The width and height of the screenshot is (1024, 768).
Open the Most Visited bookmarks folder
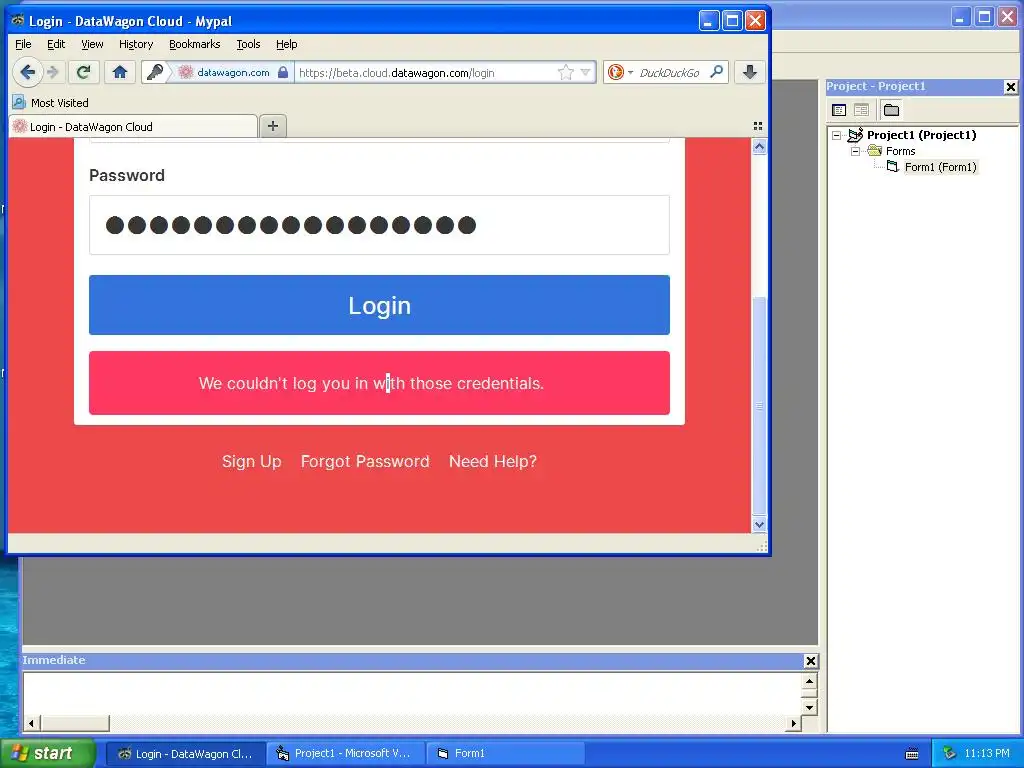[x=50, y=103]
